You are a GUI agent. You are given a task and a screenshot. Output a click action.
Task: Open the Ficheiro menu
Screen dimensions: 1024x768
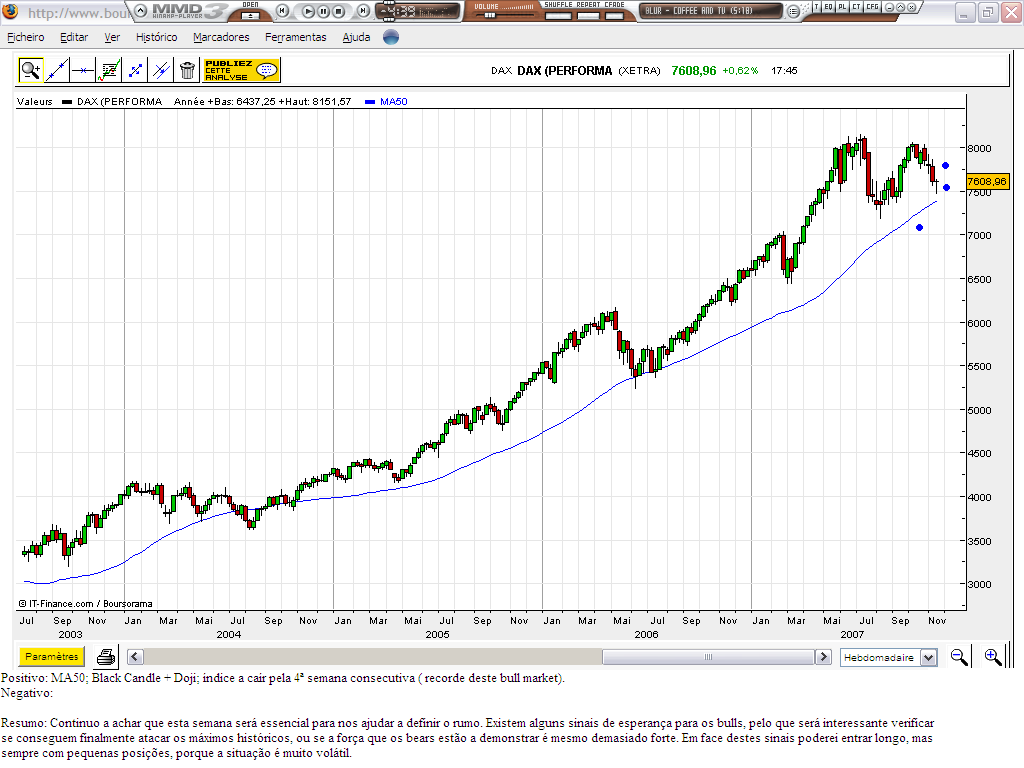[25, 37]
